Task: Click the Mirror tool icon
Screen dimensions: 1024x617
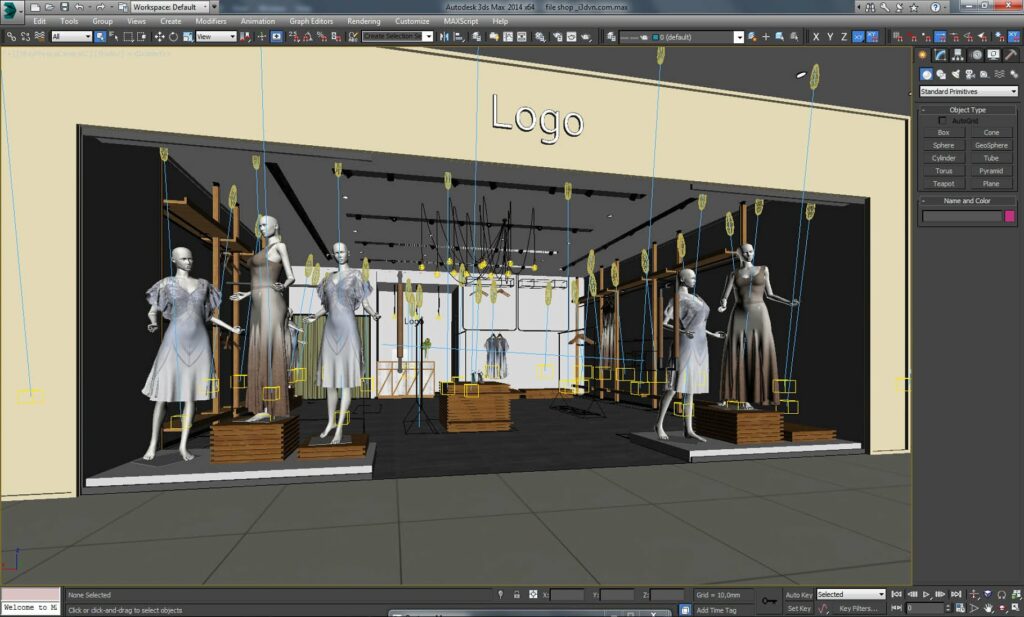Action: [x=444, y=37]
